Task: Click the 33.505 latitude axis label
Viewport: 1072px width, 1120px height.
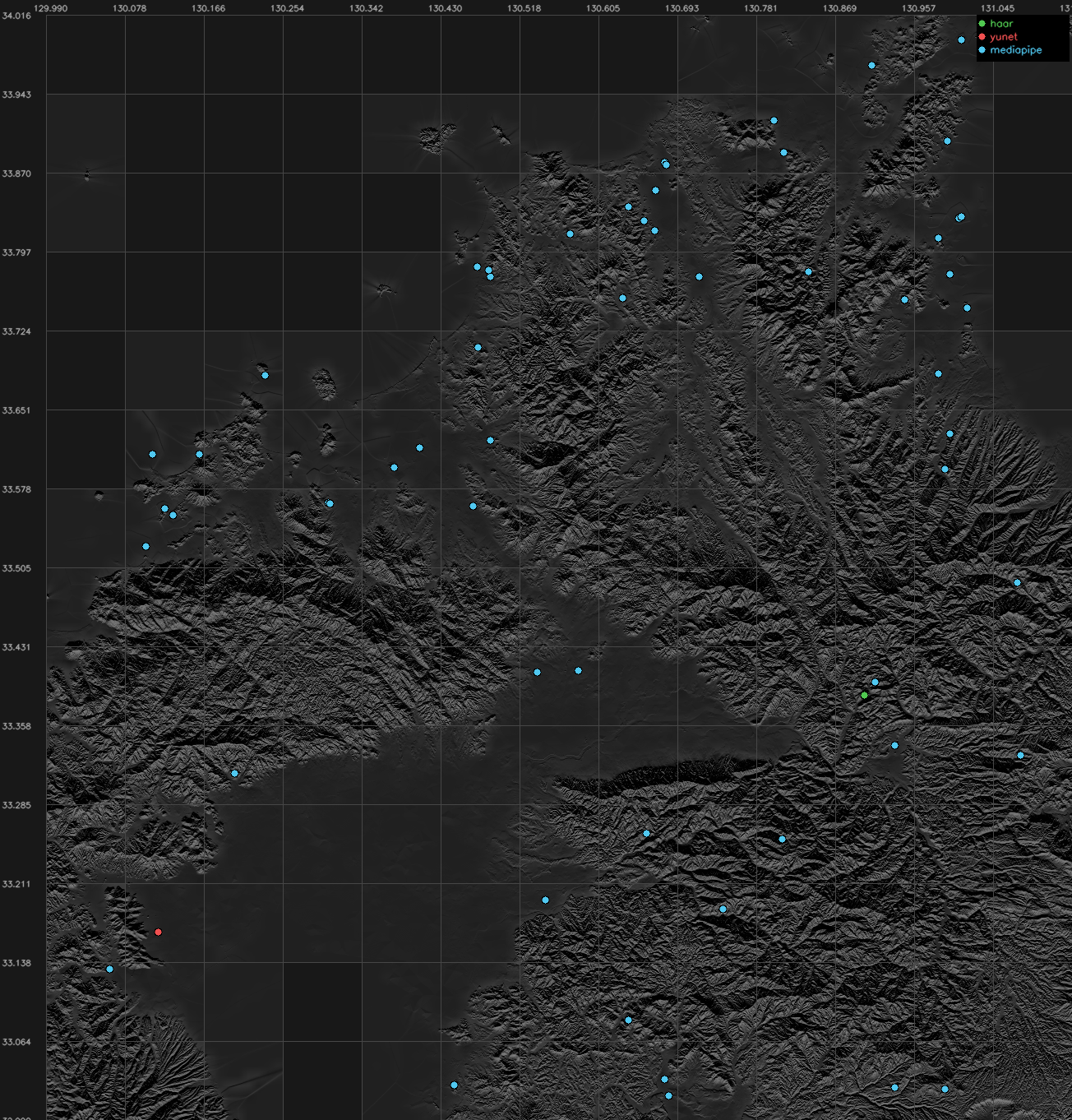Action: pyautogui.click(x=16, y=568)
